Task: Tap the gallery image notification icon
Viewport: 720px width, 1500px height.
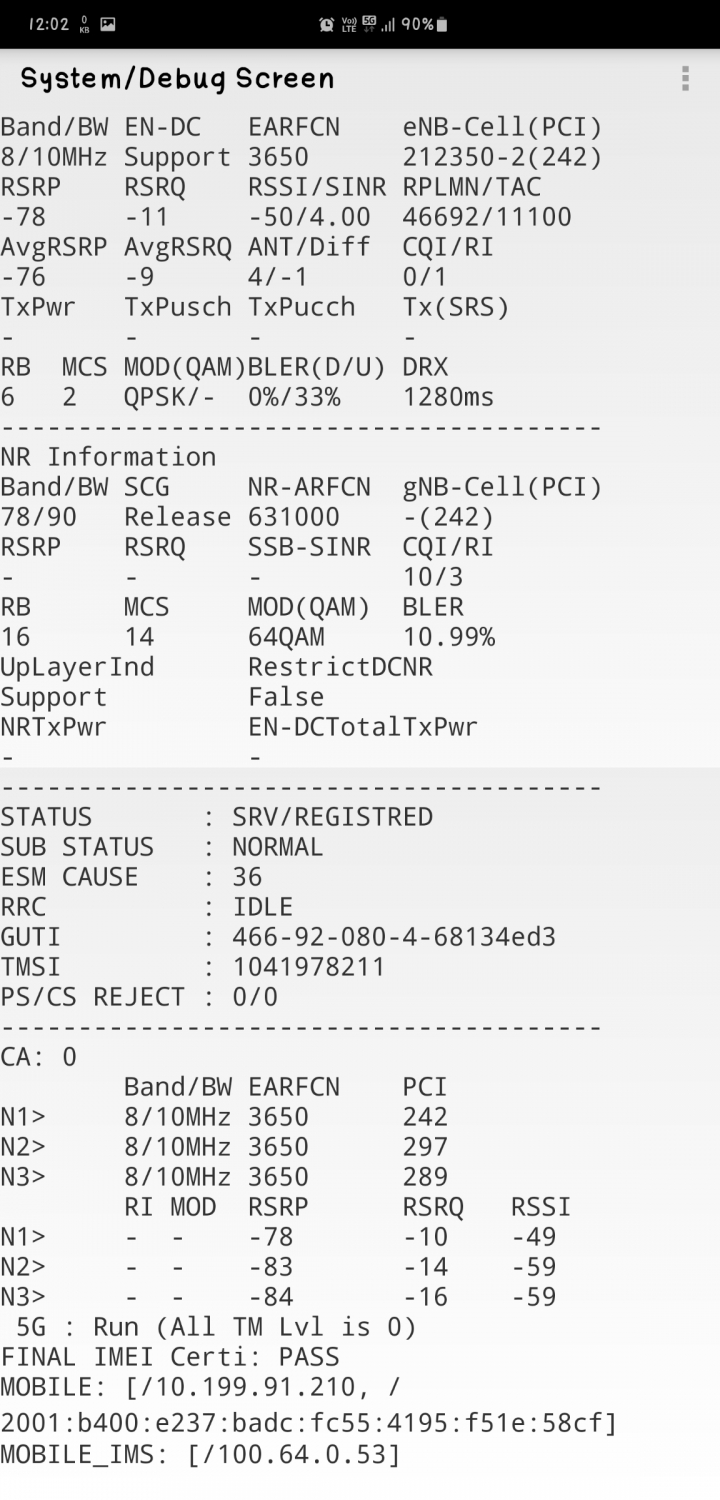Action: pos(108,24)
